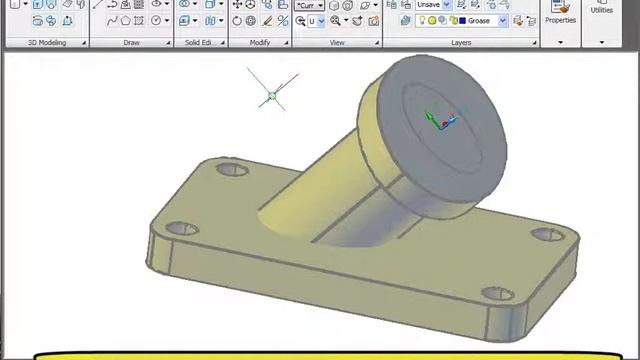Image resolution: width=640 pixels, height=360 pixels.
Task: Open the Properties panel button
Action: tap(560, 12)
